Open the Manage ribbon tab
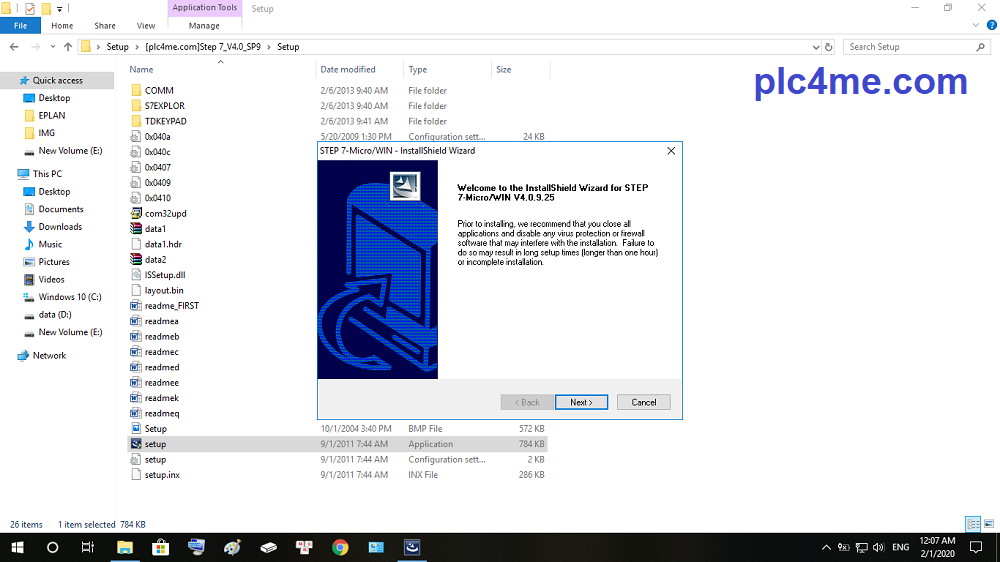Screen dimensions: 1000x562 coord(204,26)
